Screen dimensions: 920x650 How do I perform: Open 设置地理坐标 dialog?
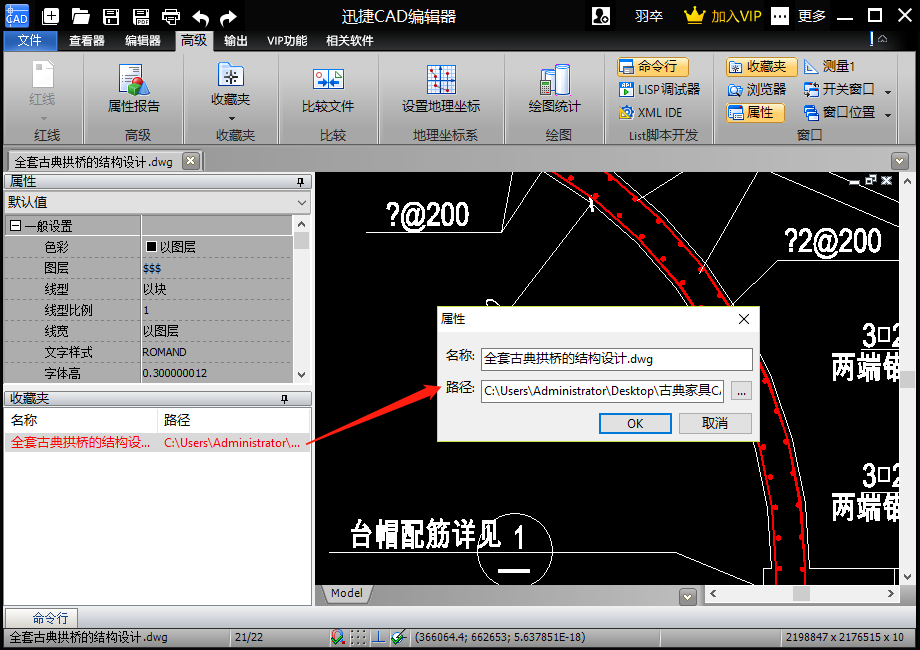click(x=441, y=89)
